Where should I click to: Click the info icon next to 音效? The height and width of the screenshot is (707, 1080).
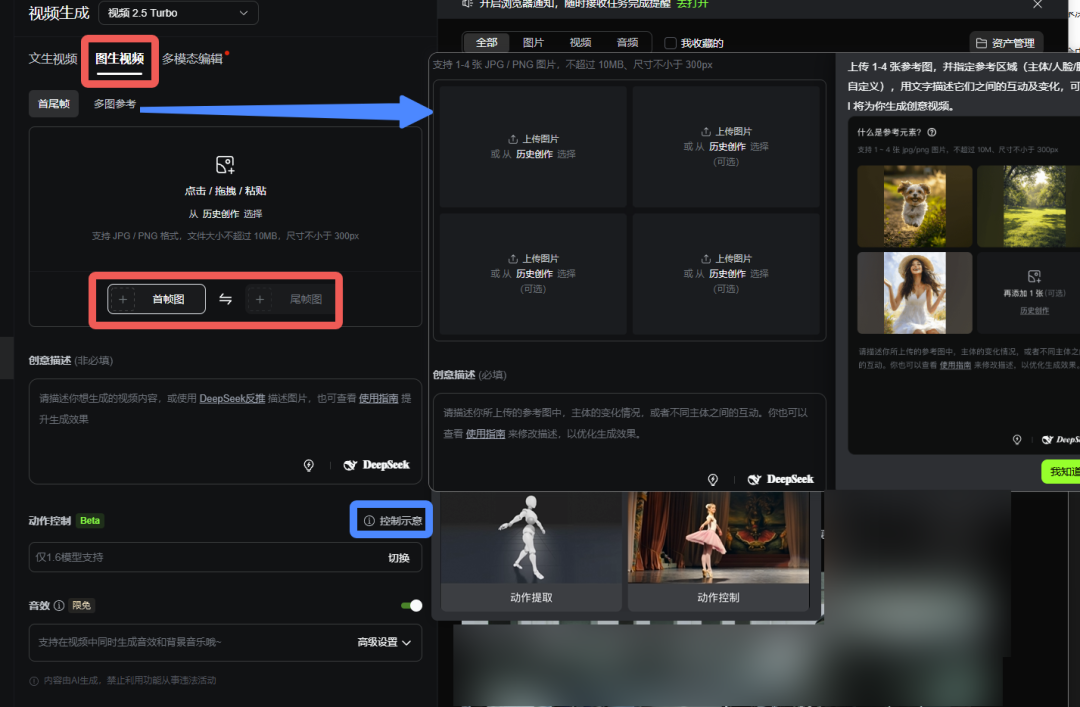tap(59, 605)
